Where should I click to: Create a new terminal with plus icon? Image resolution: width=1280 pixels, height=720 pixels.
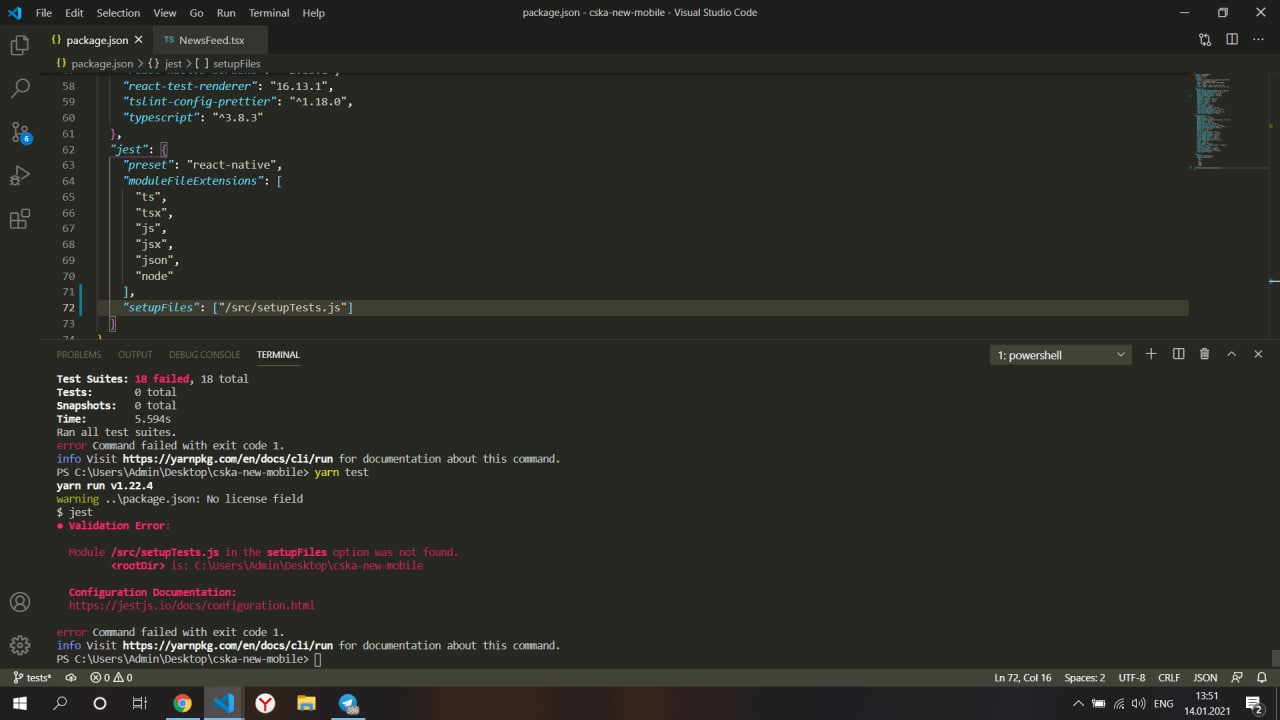1151,354
